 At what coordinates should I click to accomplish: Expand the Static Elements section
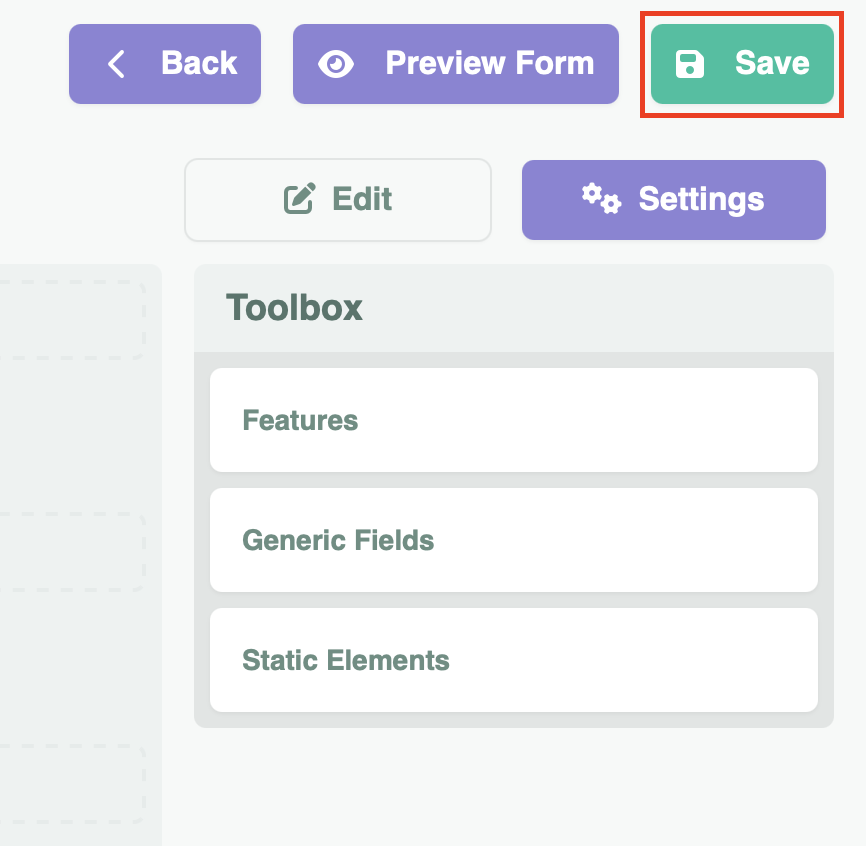point(513,660)
